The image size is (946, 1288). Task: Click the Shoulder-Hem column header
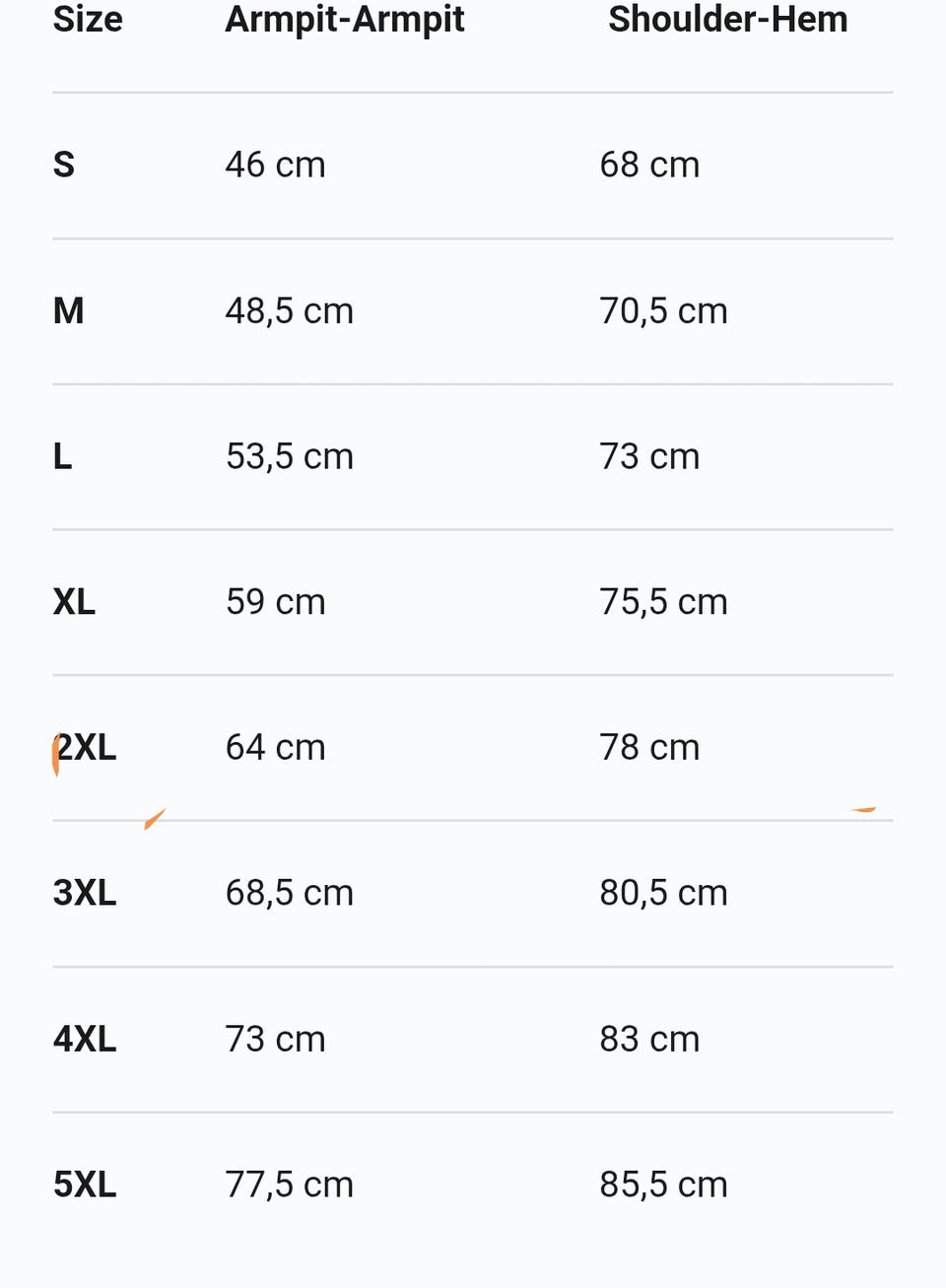coord(727,20)
